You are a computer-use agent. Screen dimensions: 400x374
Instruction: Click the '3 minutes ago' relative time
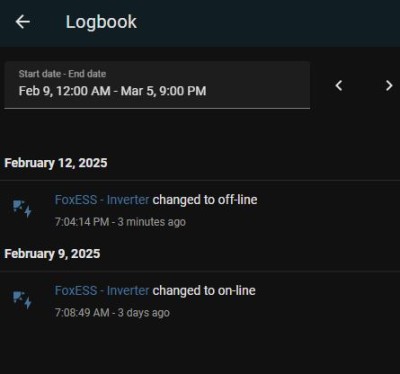pyautogui.click(x=152, y=222)
